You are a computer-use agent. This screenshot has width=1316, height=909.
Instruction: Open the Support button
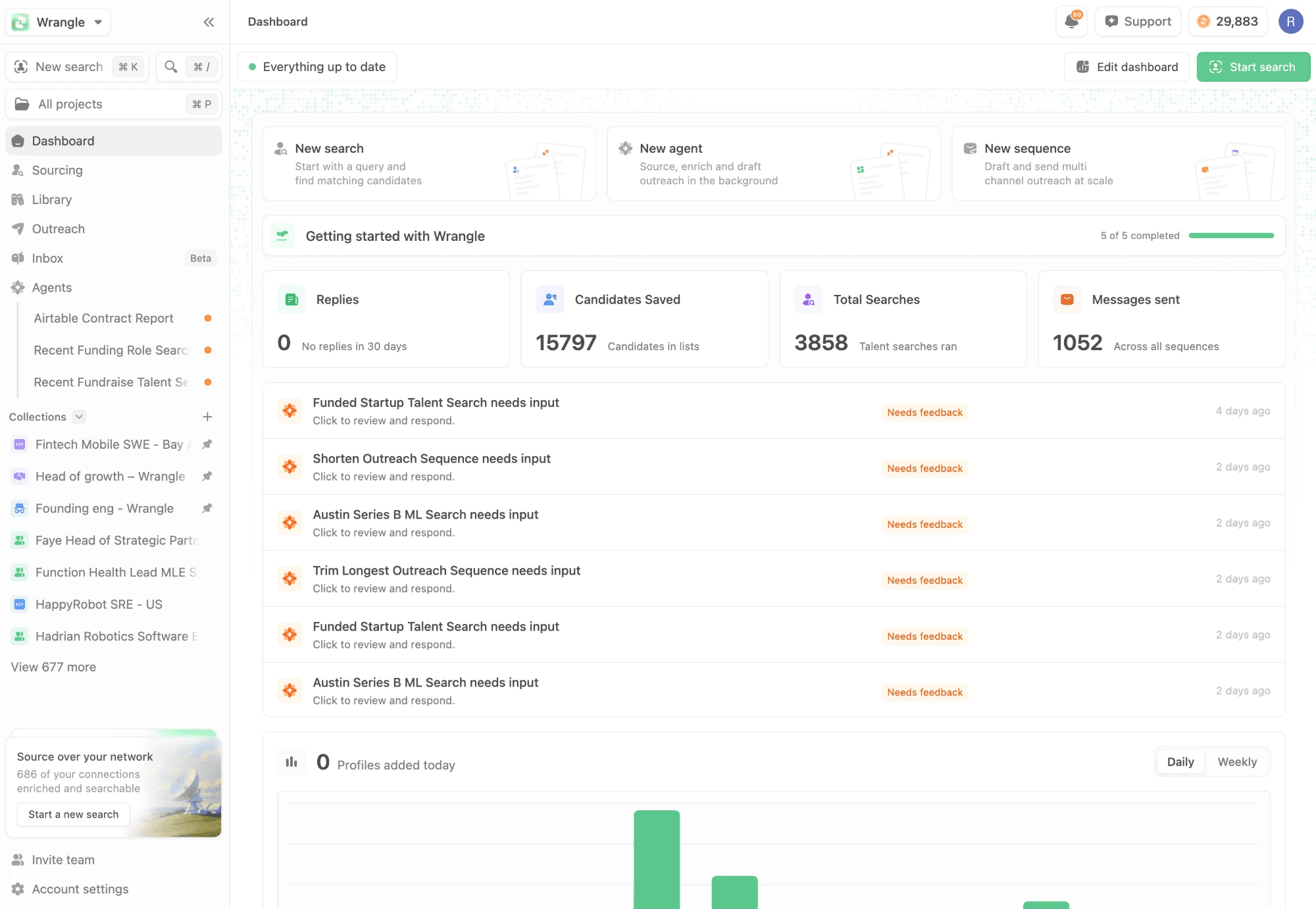[x=1138, y=22]
